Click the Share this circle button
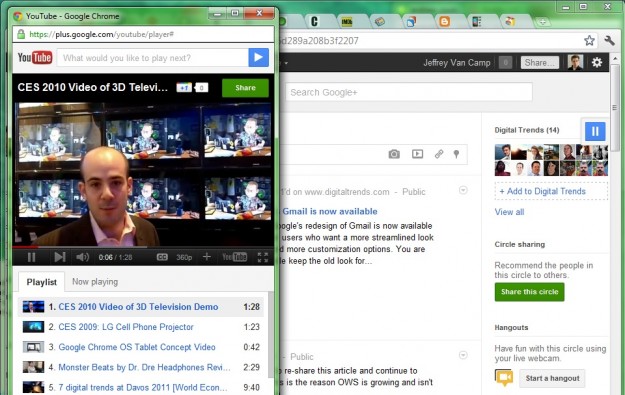This screenshot has width=625, height=395. pyautogui.click(x=529, y=292)
